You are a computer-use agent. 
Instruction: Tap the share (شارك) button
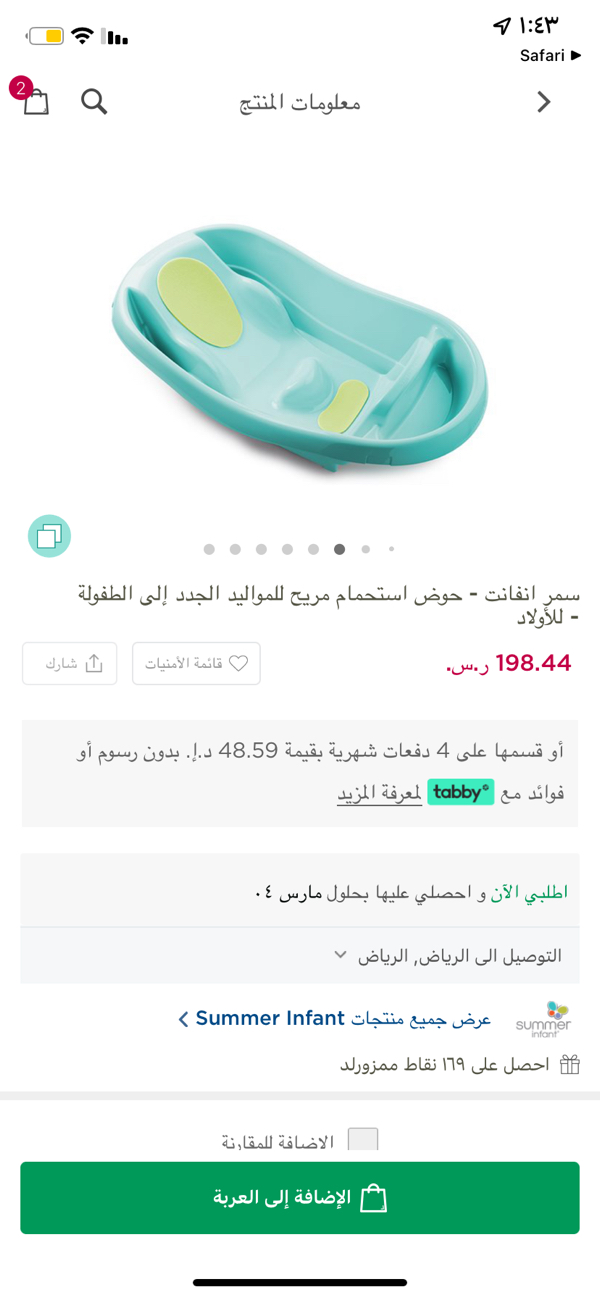(69, 663)
